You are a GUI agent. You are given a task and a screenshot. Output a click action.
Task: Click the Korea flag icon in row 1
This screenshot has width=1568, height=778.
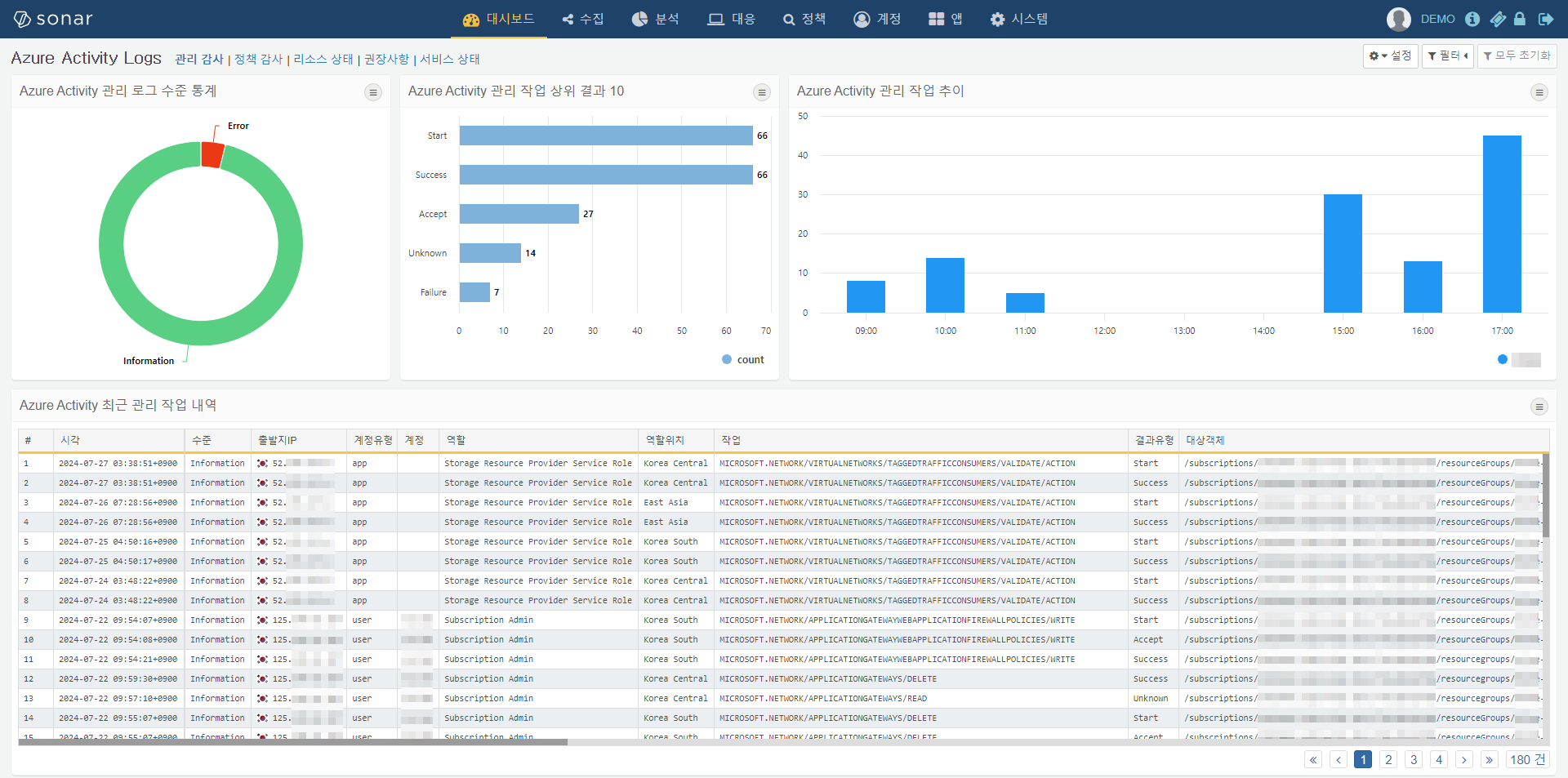[x=262, y=463]
